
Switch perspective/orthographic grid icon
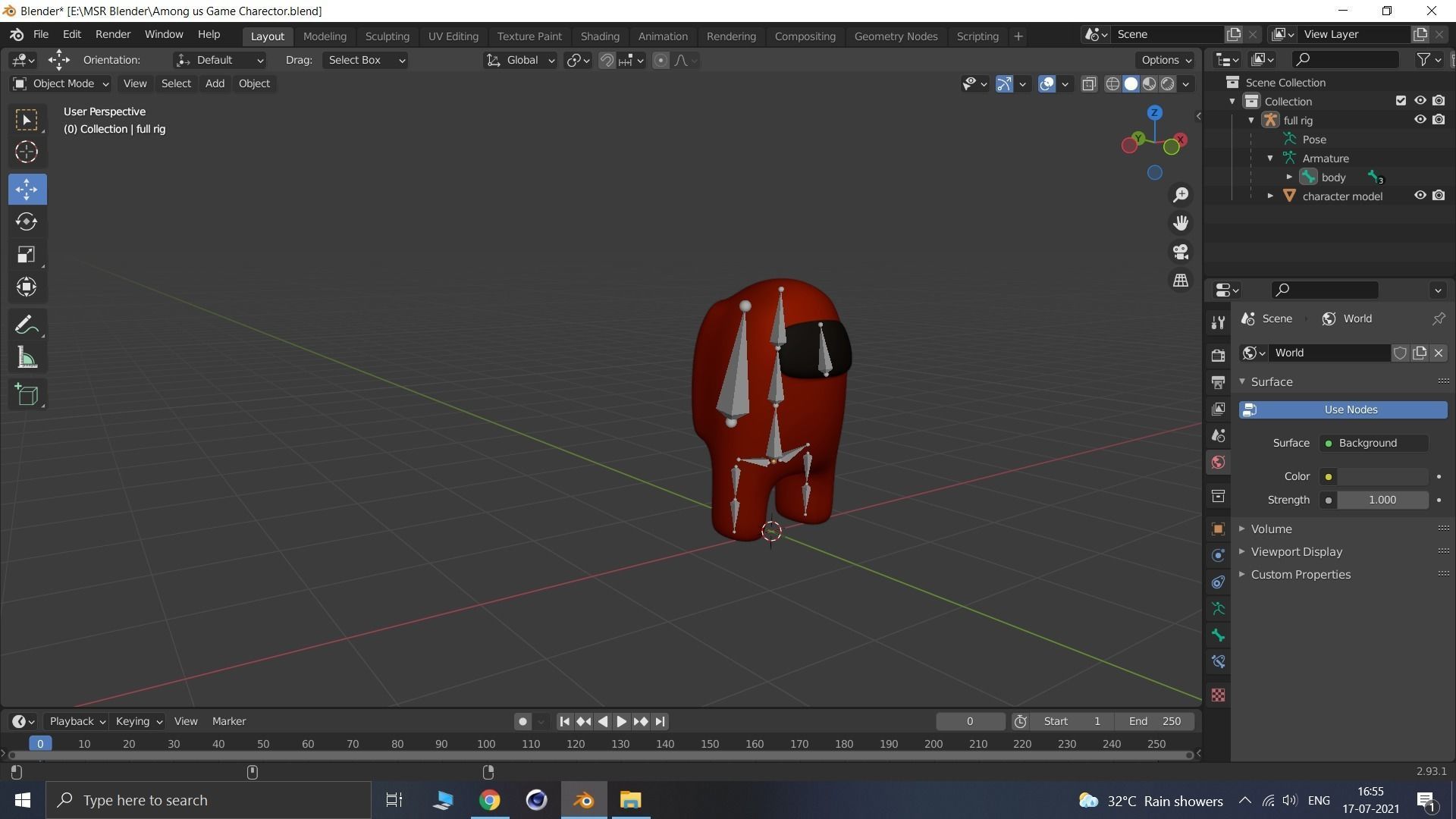[x=1181, y=281]
